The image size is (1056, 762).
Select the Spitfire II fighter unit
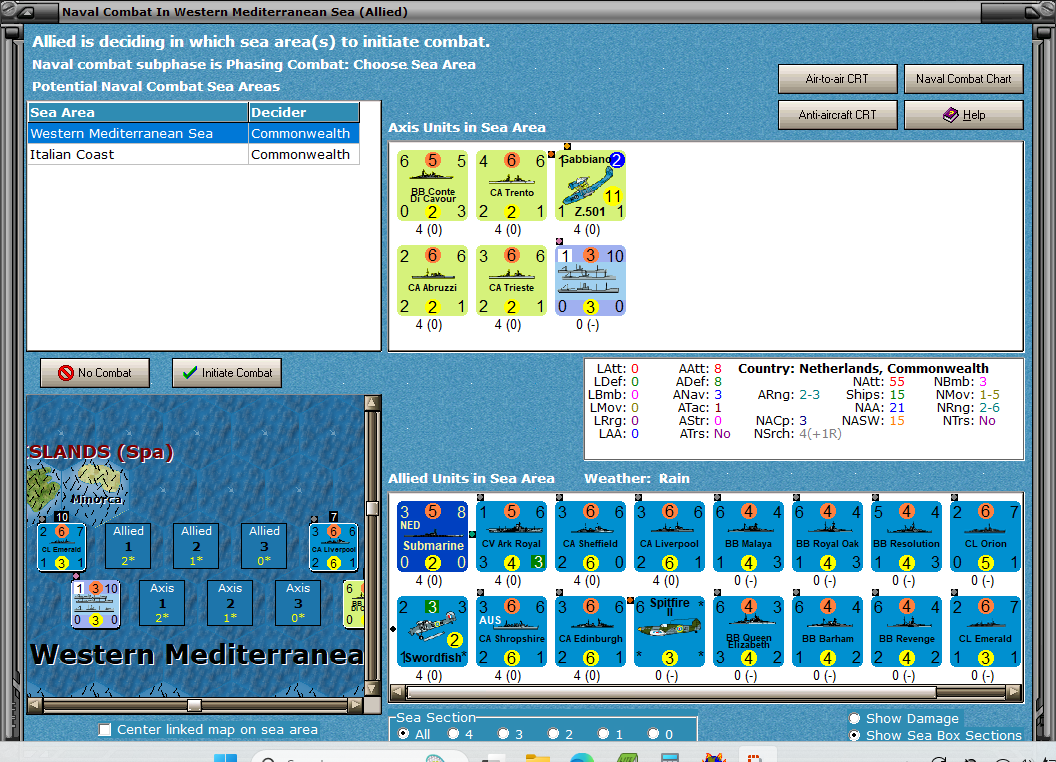pos(669,631)
